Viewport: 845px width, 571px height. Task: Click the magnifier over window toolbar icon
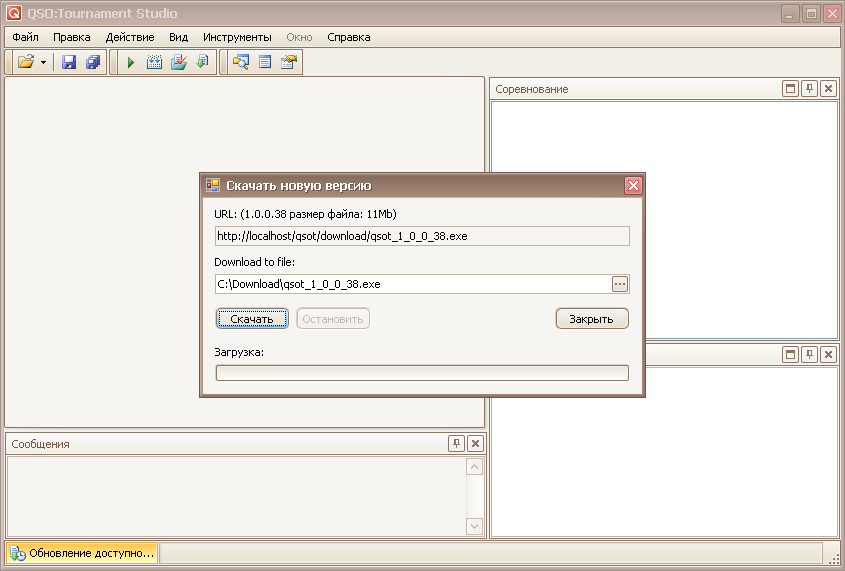coord(240,62)
